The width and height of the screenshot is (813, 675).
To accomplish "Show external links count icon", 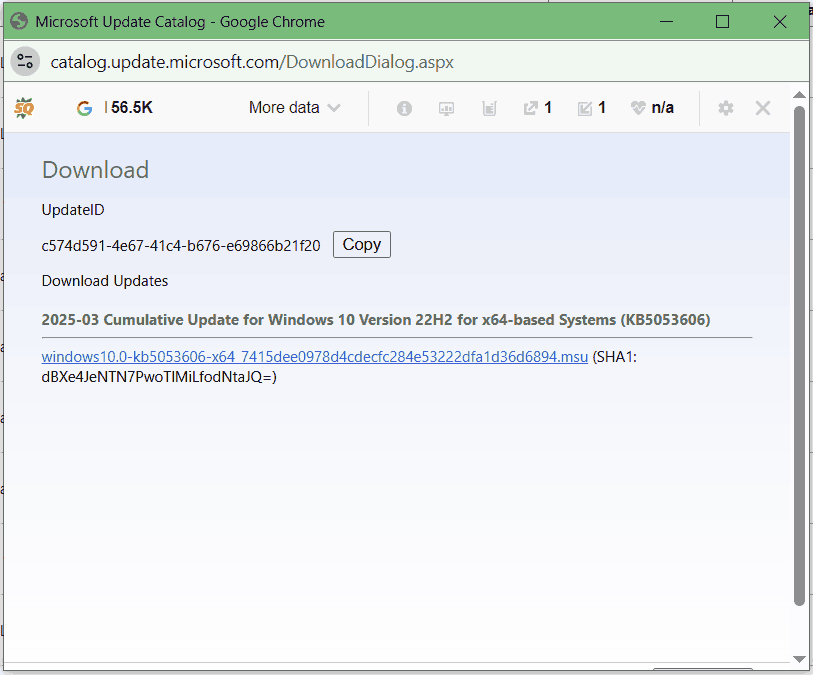I will [x=530, y=108].
